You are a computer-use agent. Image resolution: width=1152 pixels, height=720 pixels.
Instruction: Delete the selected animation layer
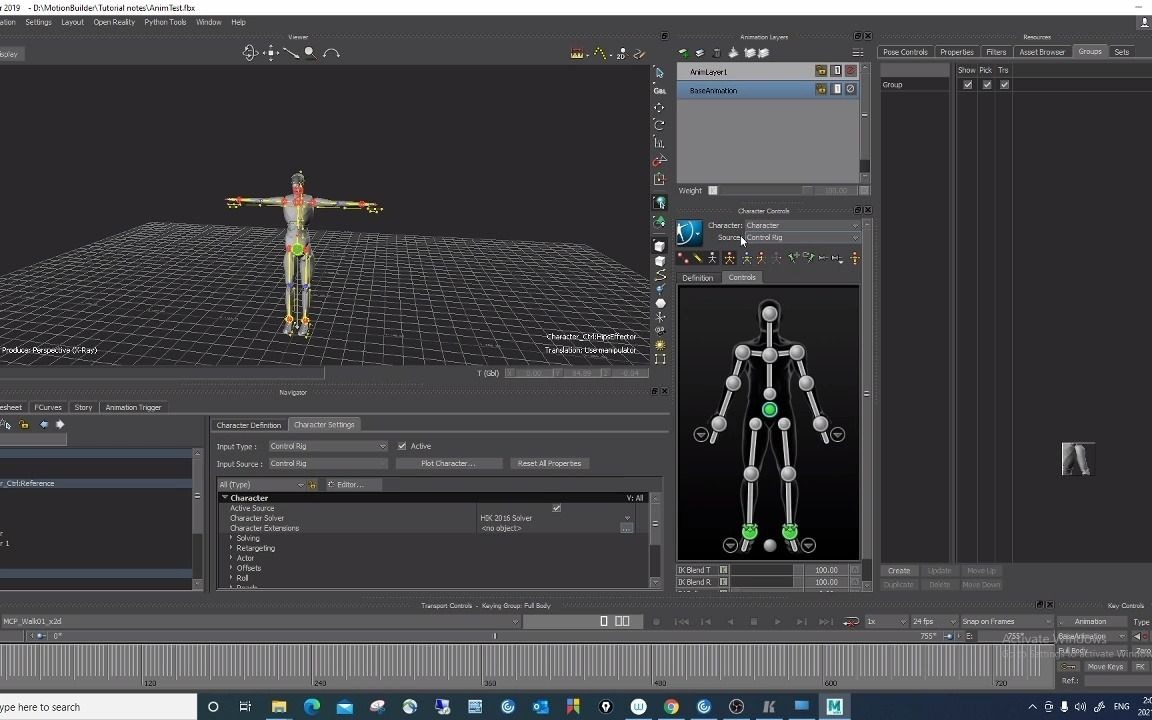716,53
